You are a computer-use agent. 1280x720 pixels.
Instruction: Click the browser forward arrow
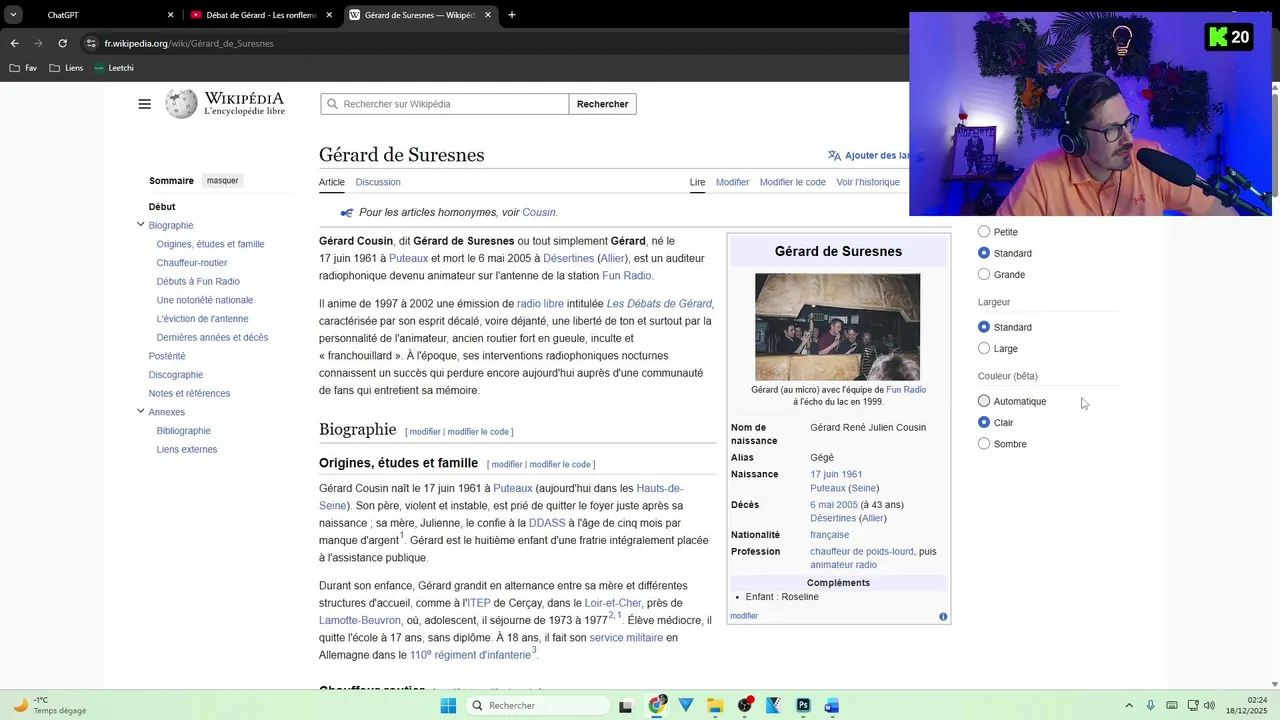coord(38,43)
